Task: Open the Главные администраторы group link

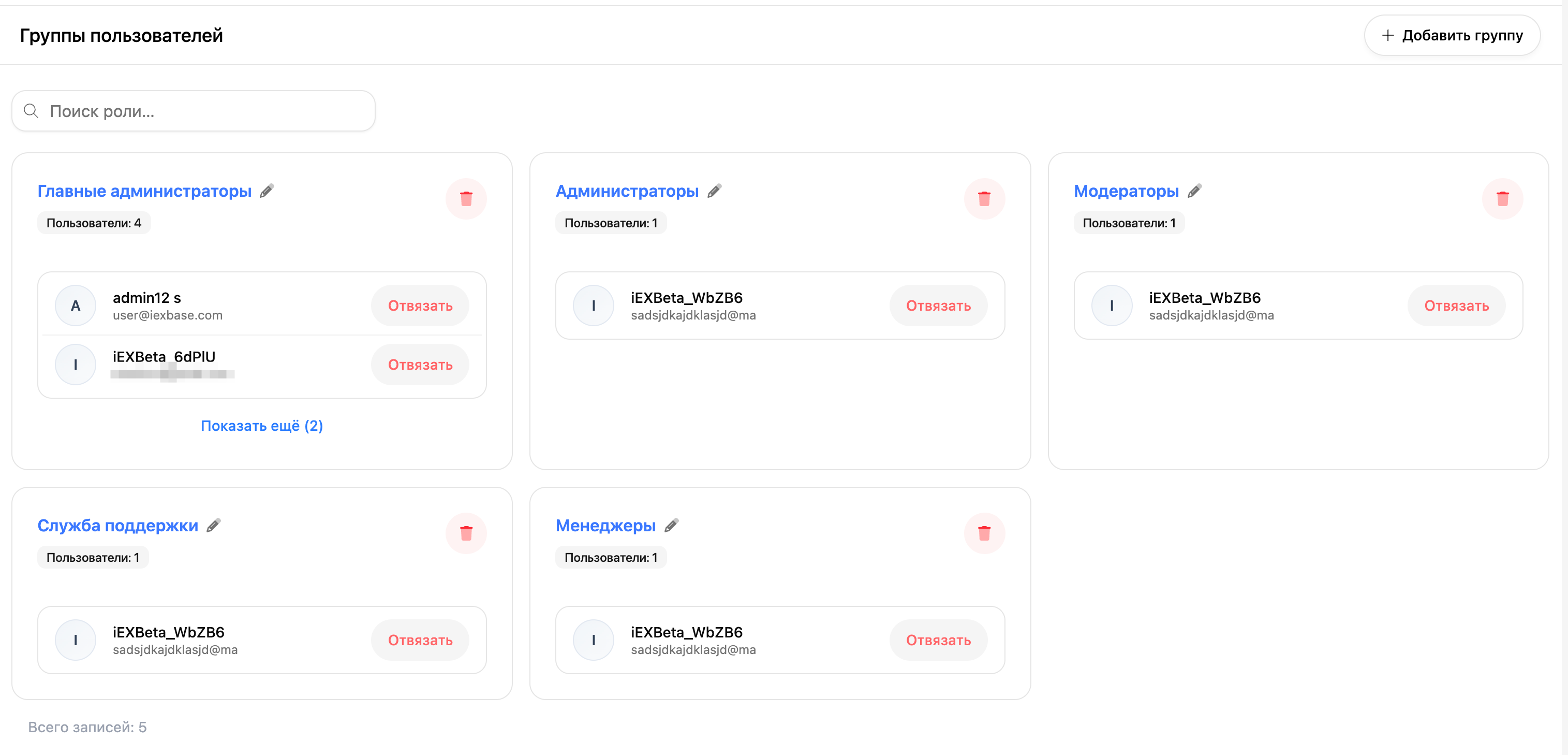Action: coord(144,191)
